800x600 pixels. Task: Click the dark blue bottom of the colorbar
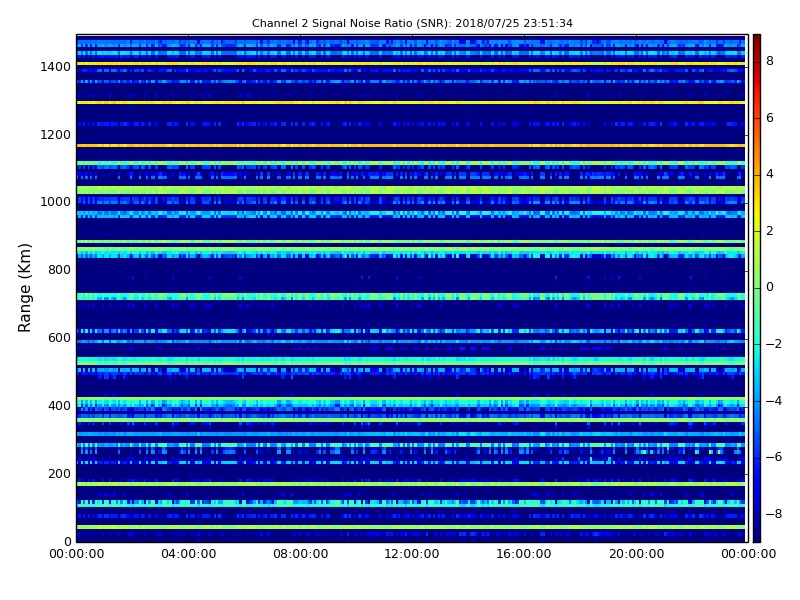[x=757, y=536]
